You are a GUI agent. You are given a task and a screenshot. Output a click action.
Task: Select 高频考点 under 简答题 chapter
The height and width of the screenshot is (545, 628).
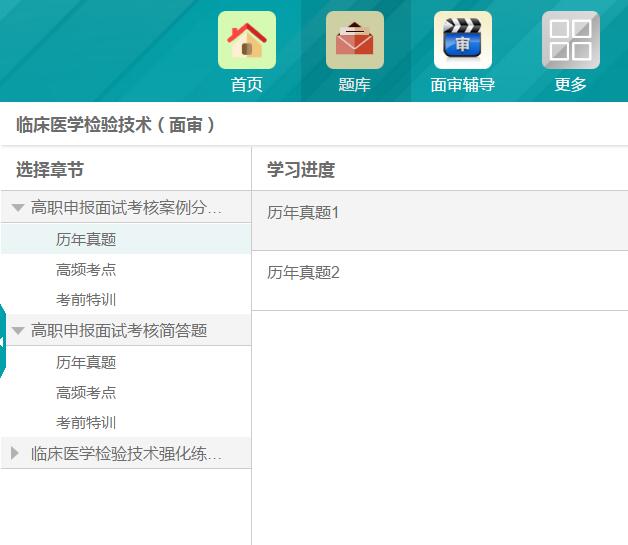click(86, 393)
